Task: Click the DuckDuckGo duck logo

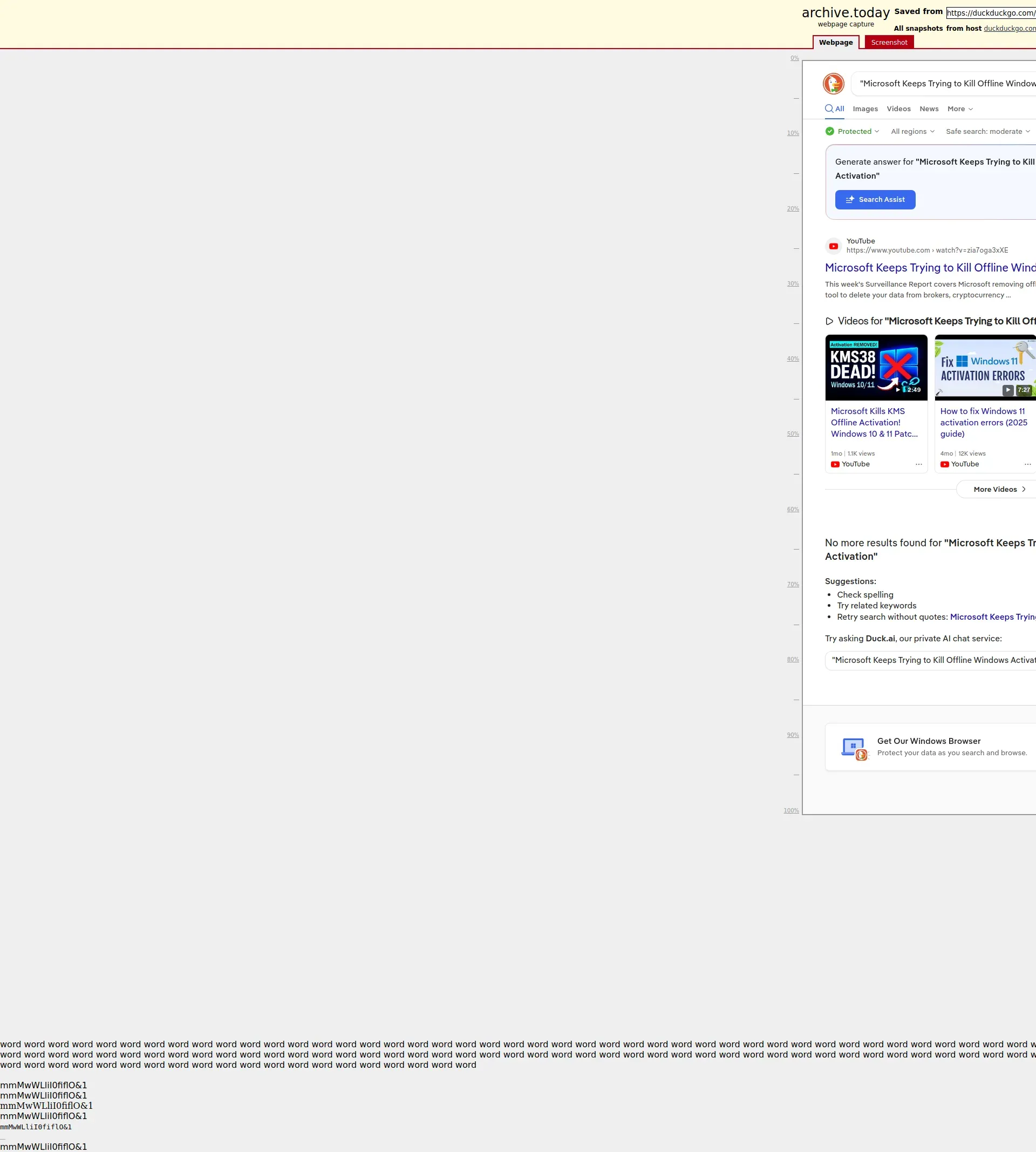Action: 833,84
